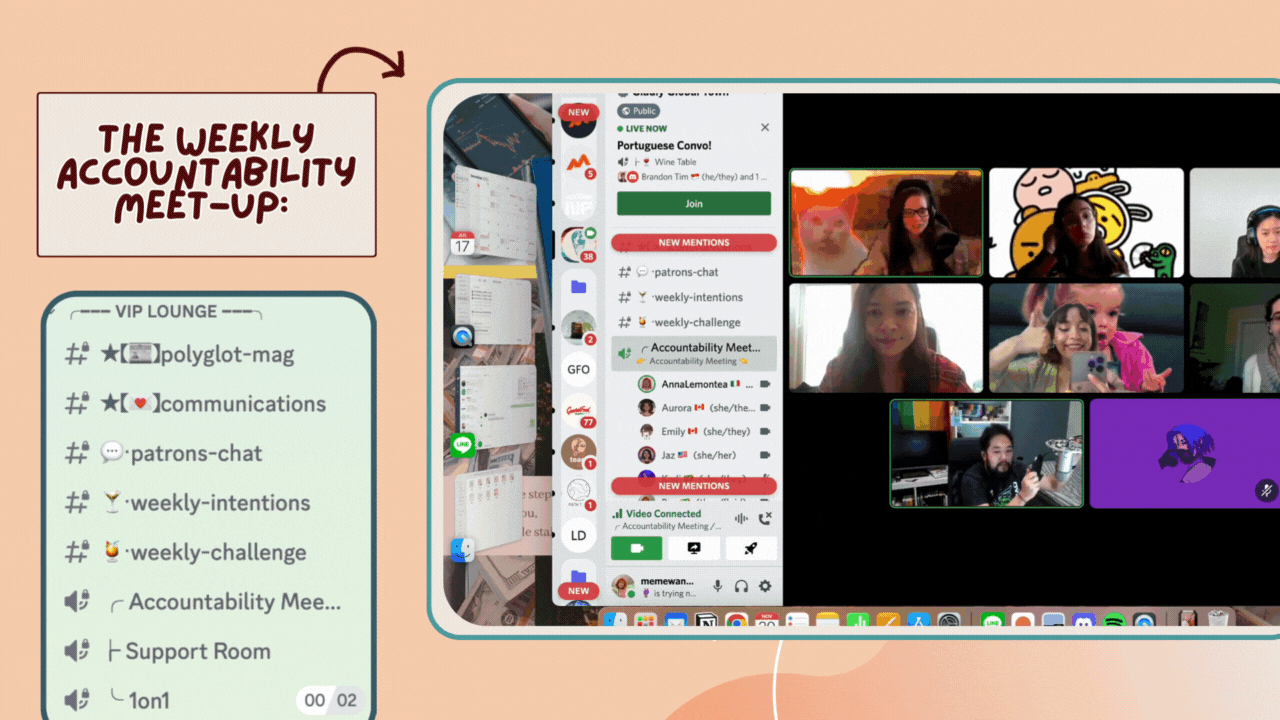Select AnnaLemontea in the voice participant list
This screenshot has width=1280, height=720.
click(704, 384)
